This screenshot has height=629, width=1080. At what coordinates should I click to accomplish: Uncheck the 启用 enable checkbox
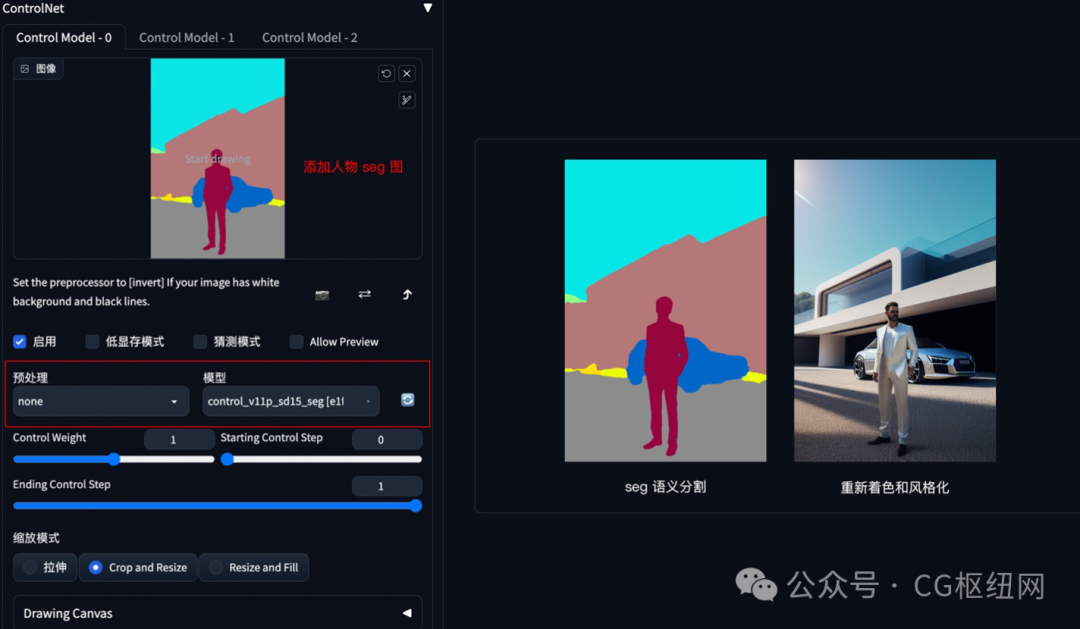pyautogui.click(x=19, y=342)
